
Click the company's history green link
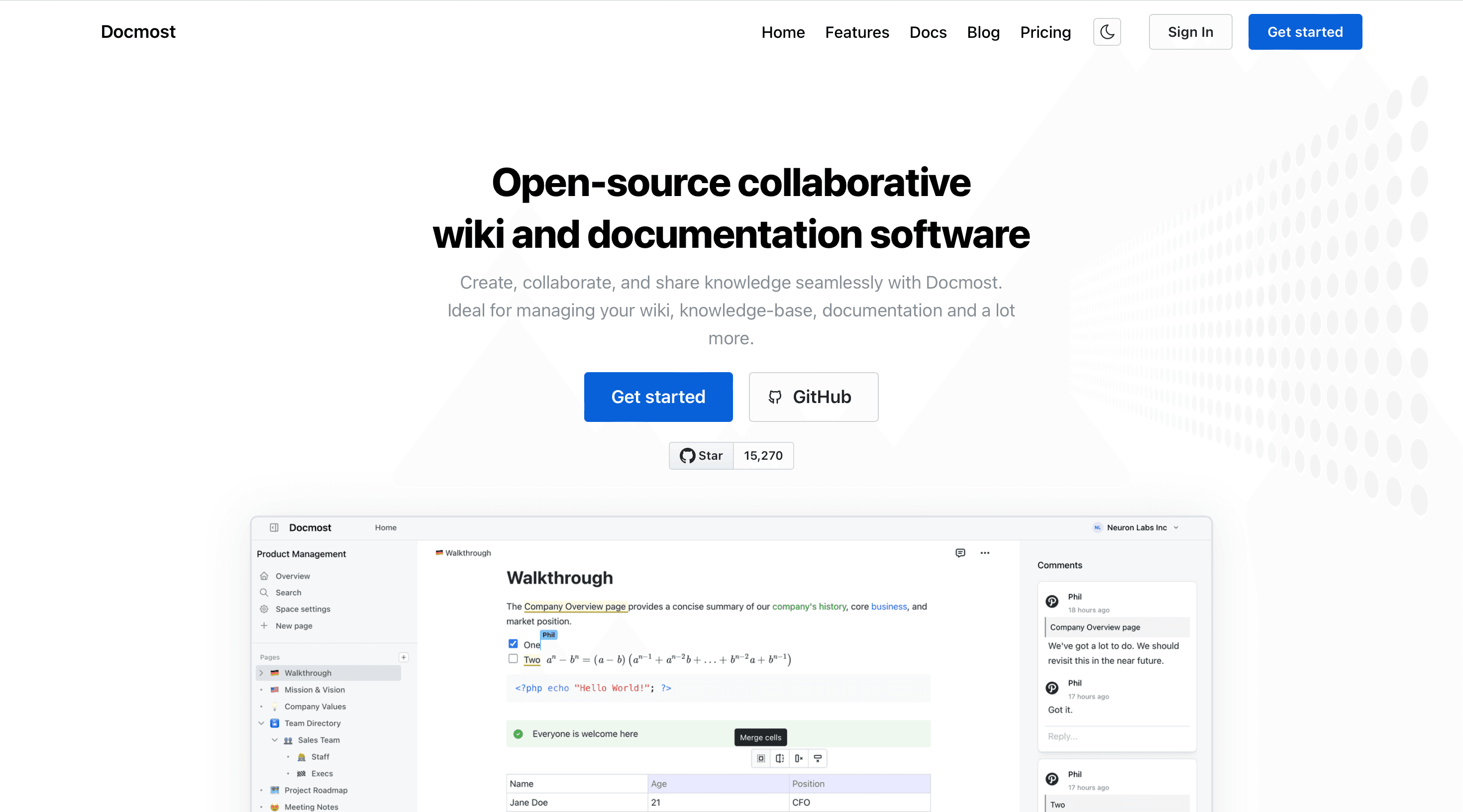809,606
